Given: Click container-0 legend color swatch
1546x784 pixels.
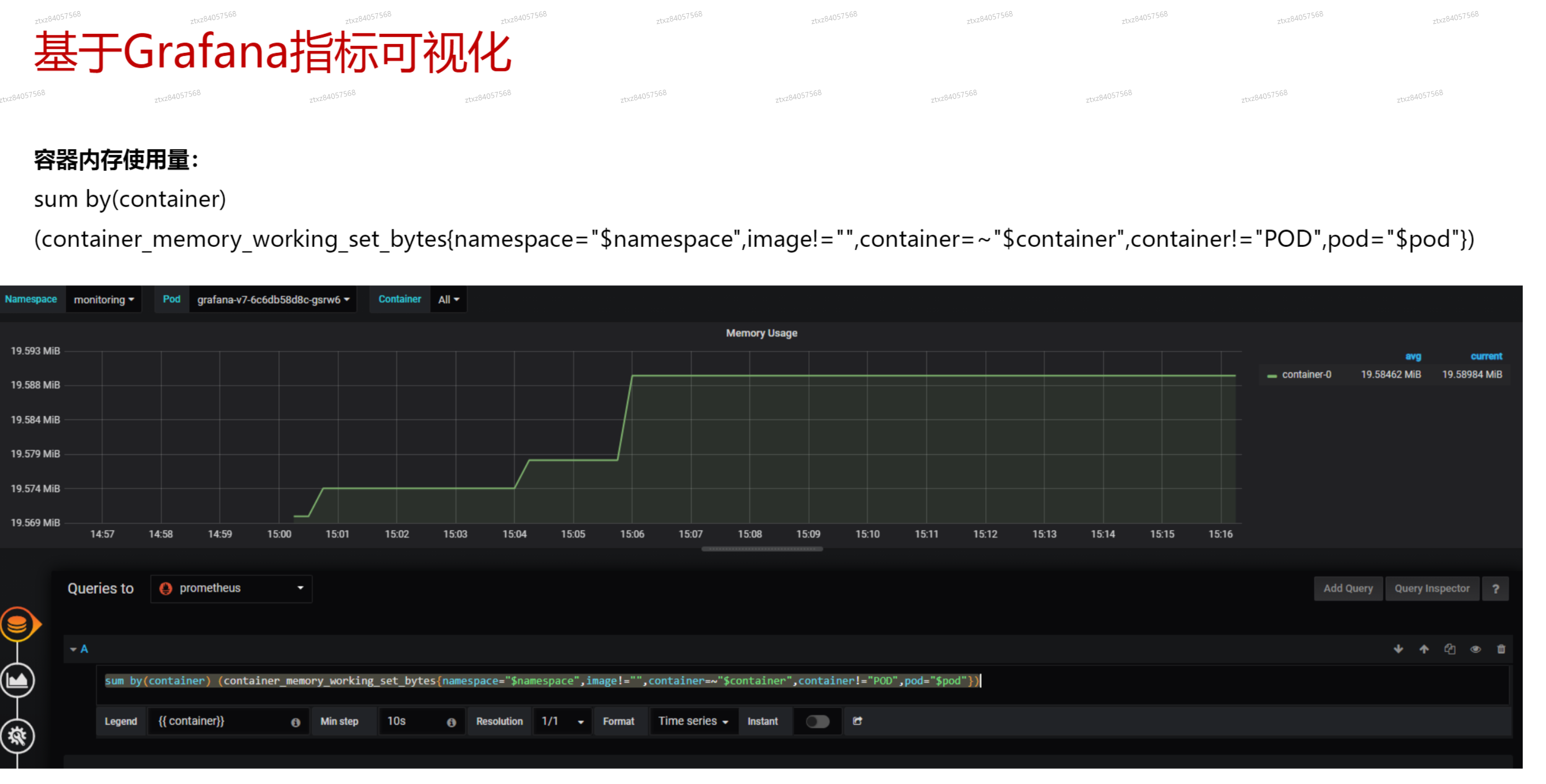Looking at the screenshot, I should (x=1271, y=375).
